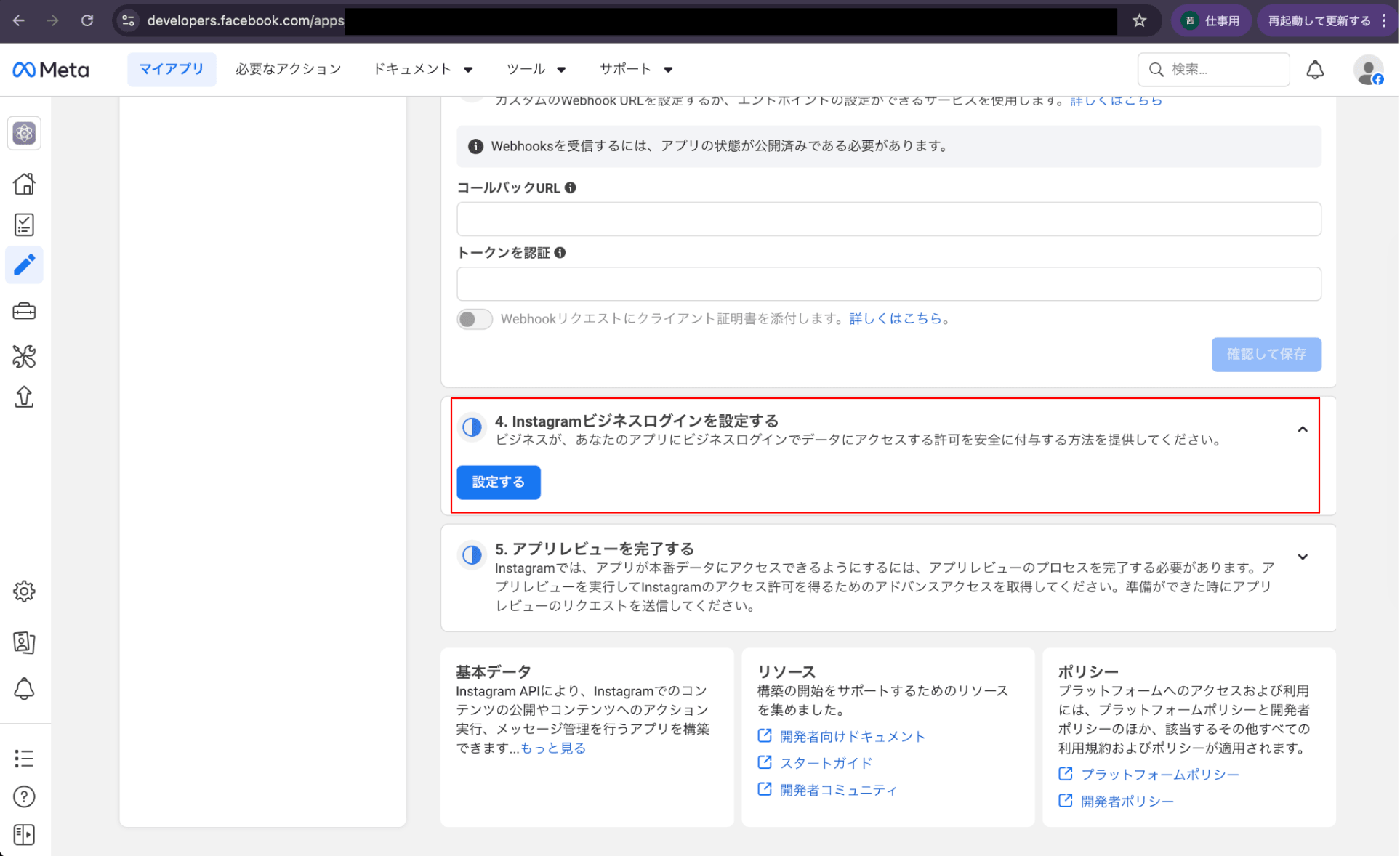Screen dimensions: 1400x856
Task: Go to 必要なアクション menu item
Action: 288,69
